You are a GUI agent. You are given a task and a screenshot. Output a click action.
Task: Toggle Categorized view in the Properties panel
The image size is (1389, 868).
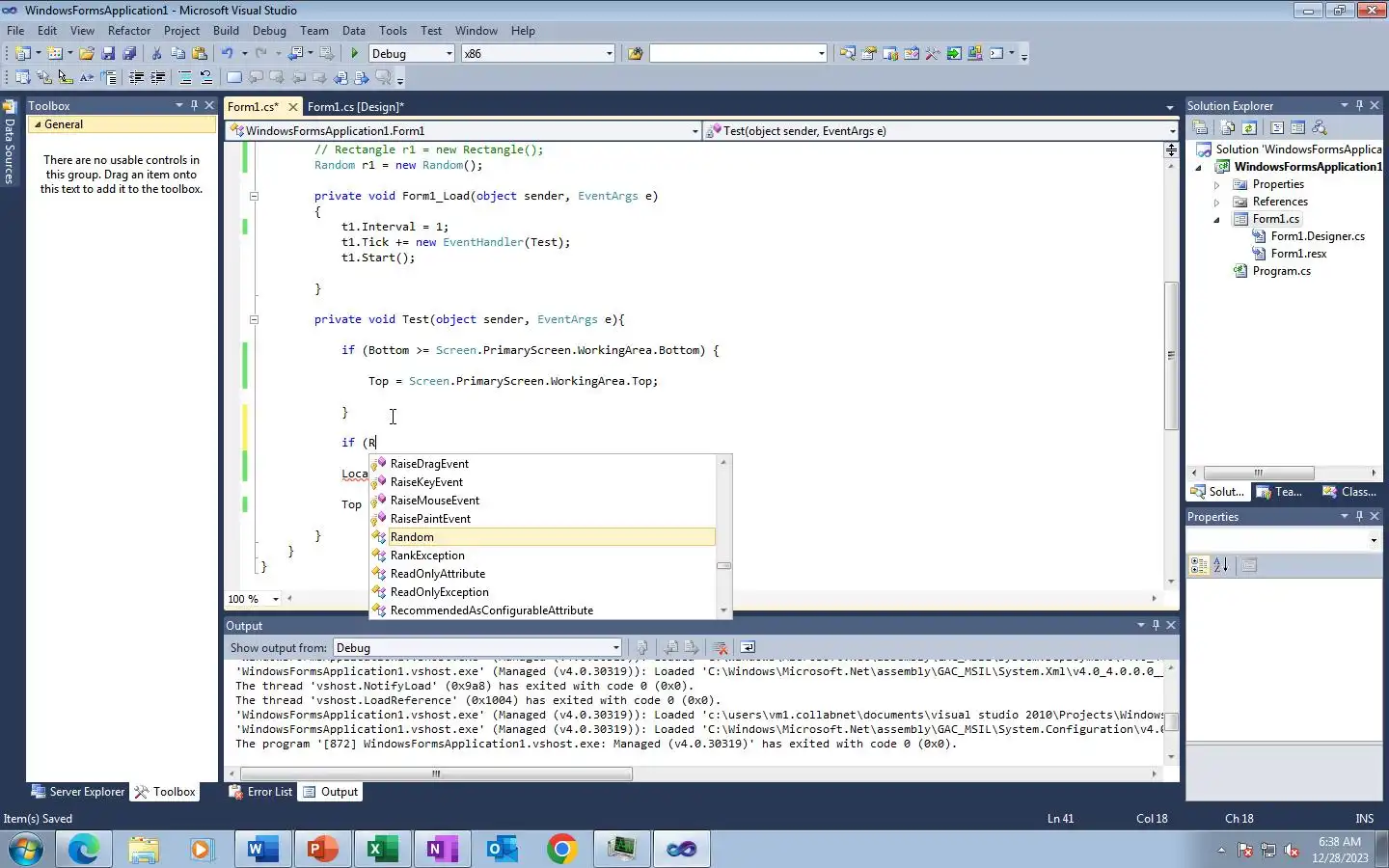tap(1199, 566)
